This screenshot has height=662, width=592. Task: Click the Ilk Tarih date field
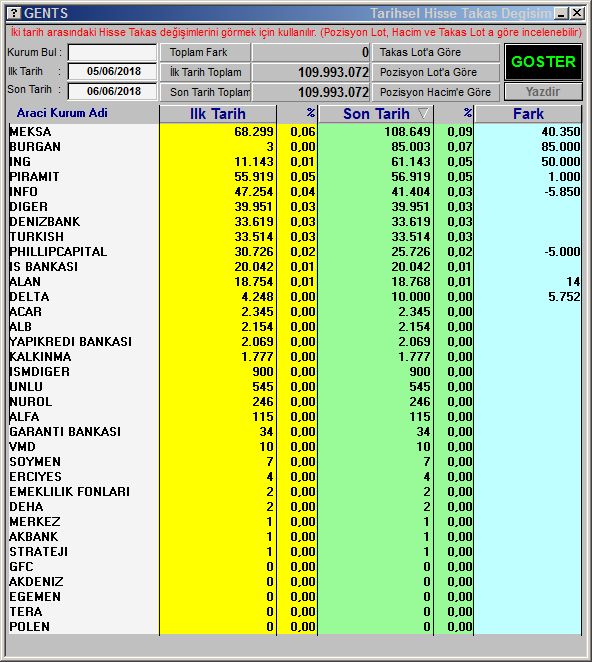[112, 71]
